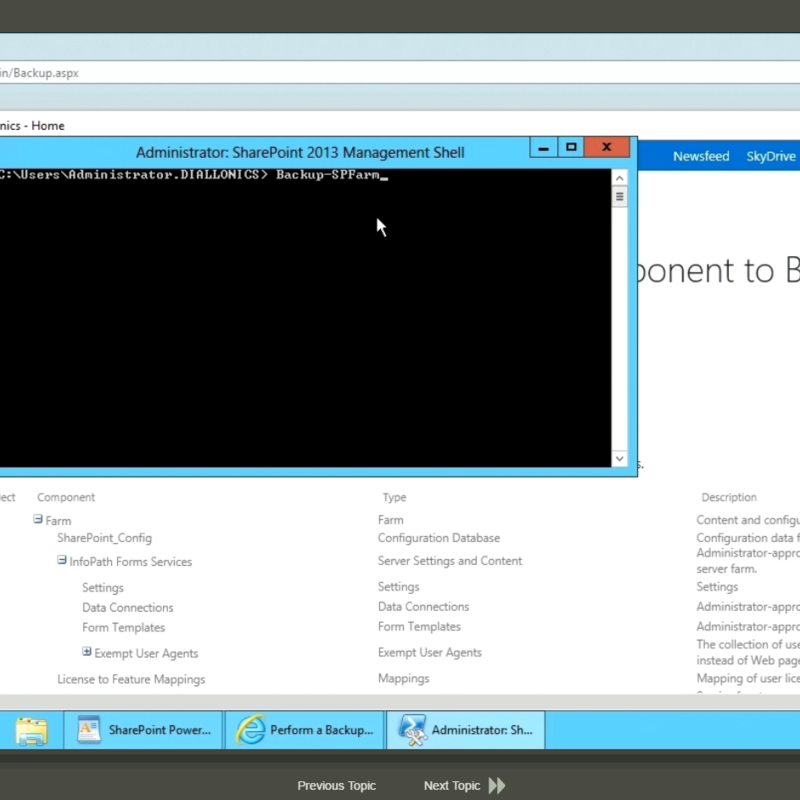The image size is (800, 800).
Task: Select Data Connections component
Action: point(128,608)
